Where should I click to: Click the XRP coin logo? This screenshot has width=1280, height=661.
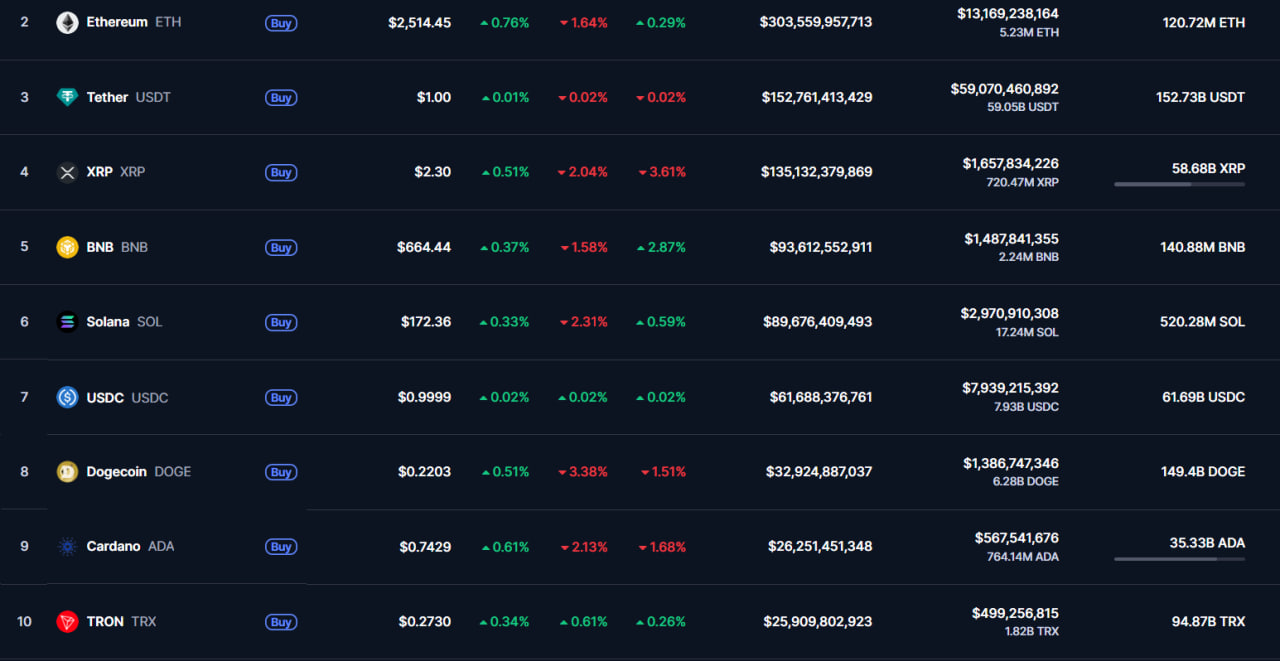coord(67,172)
